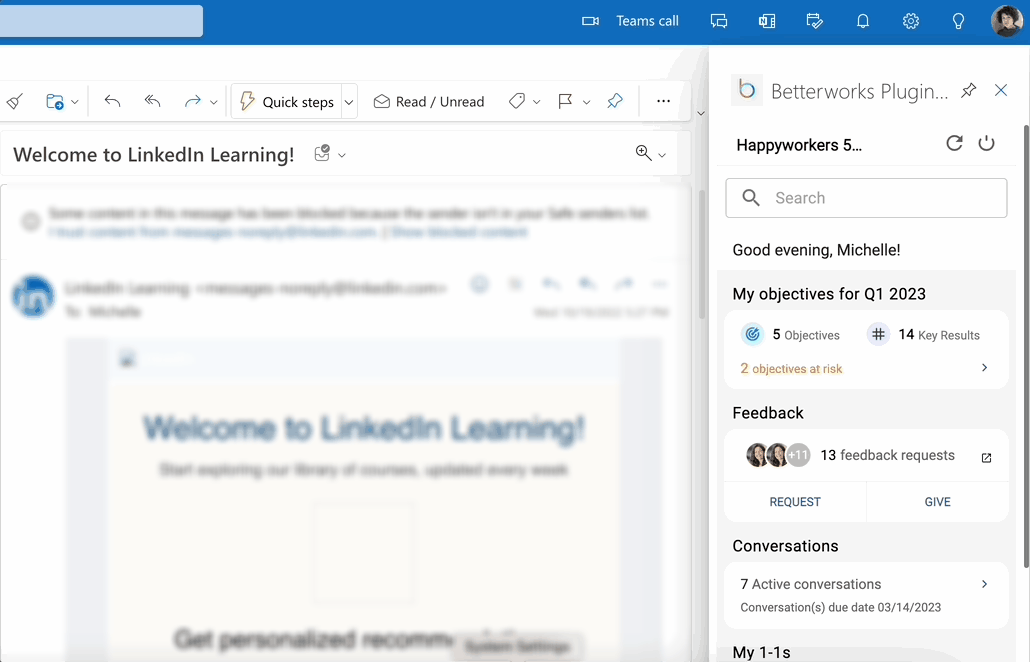Viewport: 1030px width, 662px height.
Task: Expand objectives card chevron arrow
Action: click(x=984, y=368)
